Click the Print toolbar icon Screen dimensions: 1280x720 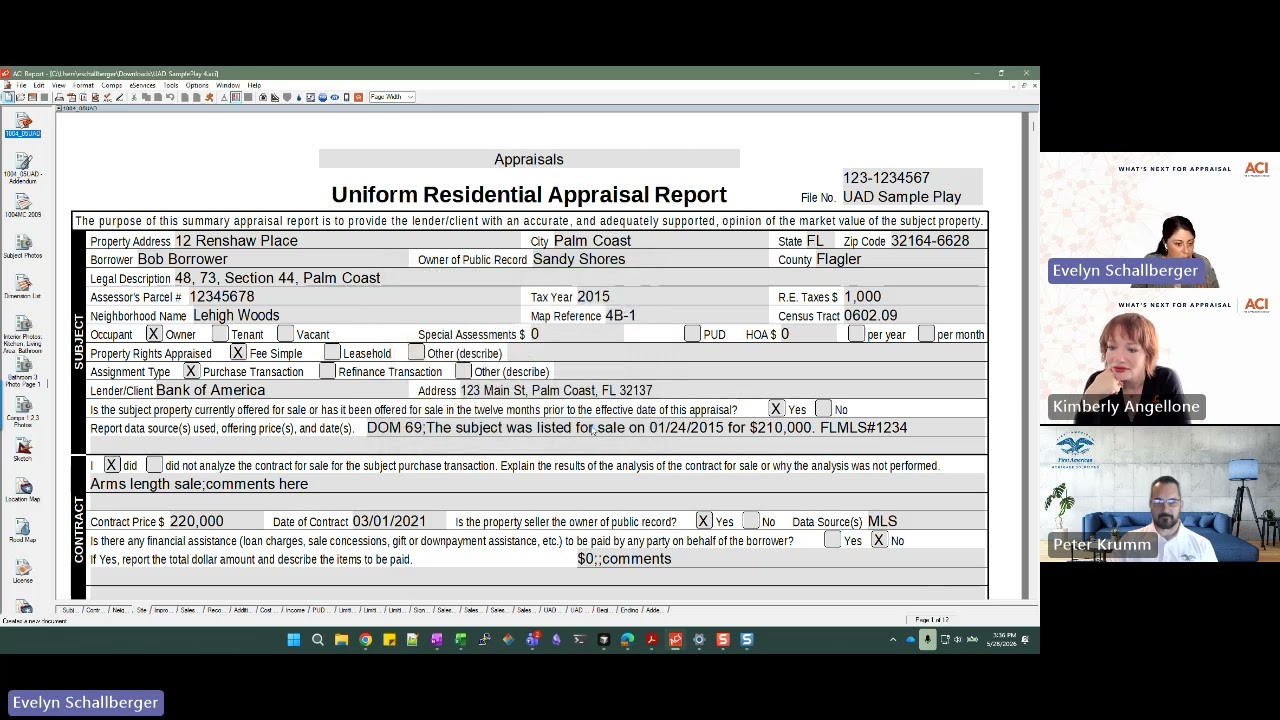point(59,97)
